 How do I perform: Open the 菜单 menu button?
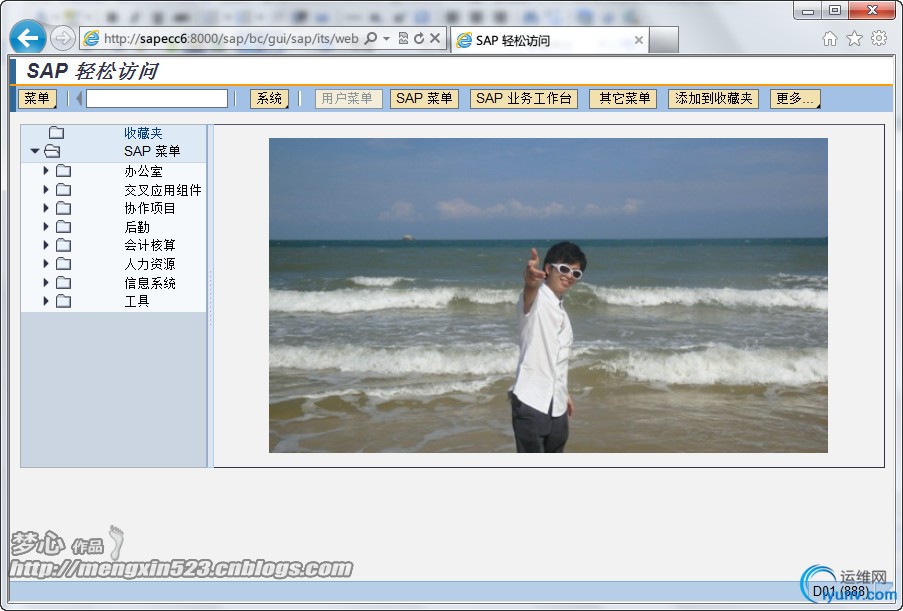37,98
